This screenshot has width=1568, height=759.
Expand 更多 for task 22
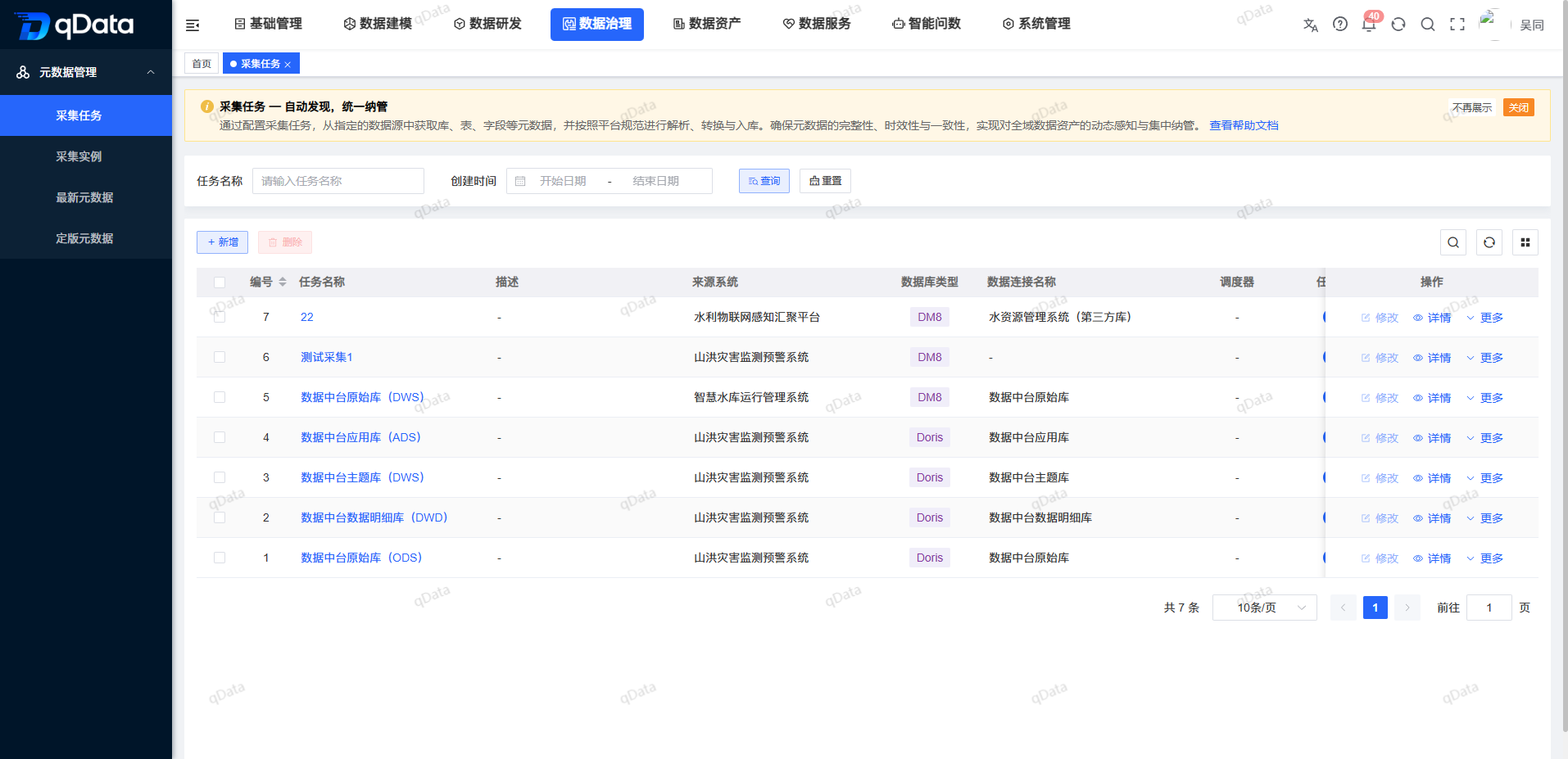[1484, 318]
